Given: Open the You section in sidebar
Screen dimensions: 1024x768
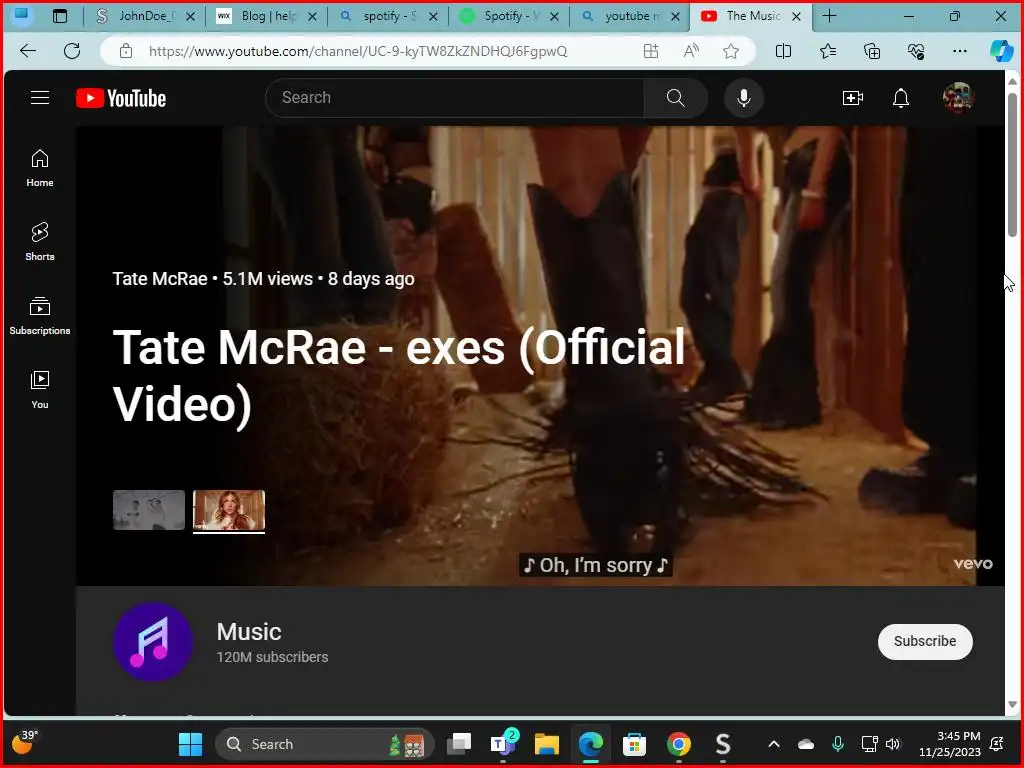Looking at the screenshot, I should click(x=40, y=390).
